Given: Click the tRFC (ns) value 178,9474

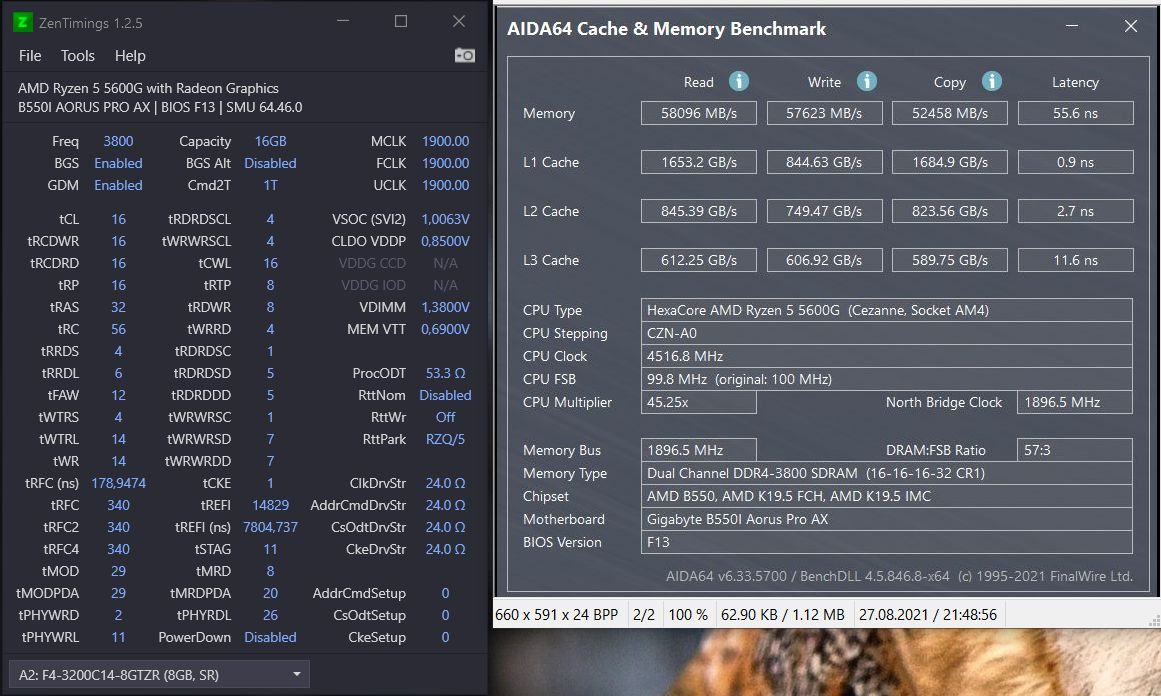Looking at the screenshot, I should click(x=118, y=483).
